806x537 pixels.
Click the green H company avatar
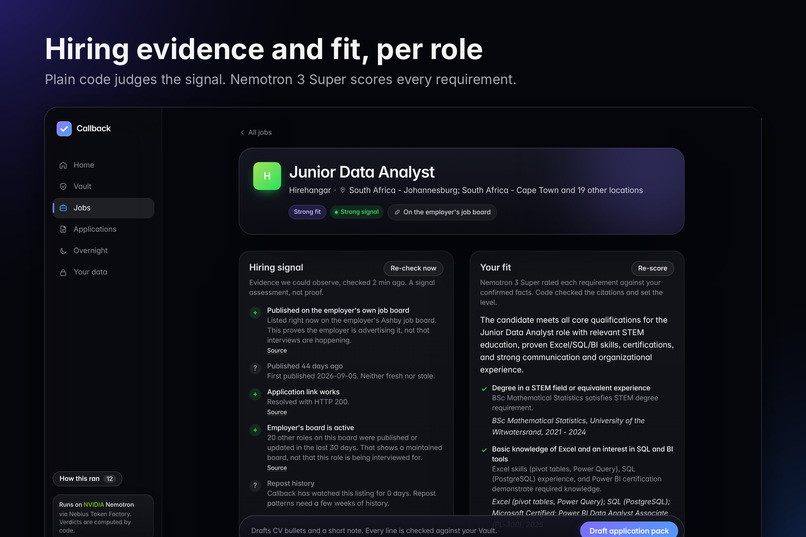coord(267,176)
